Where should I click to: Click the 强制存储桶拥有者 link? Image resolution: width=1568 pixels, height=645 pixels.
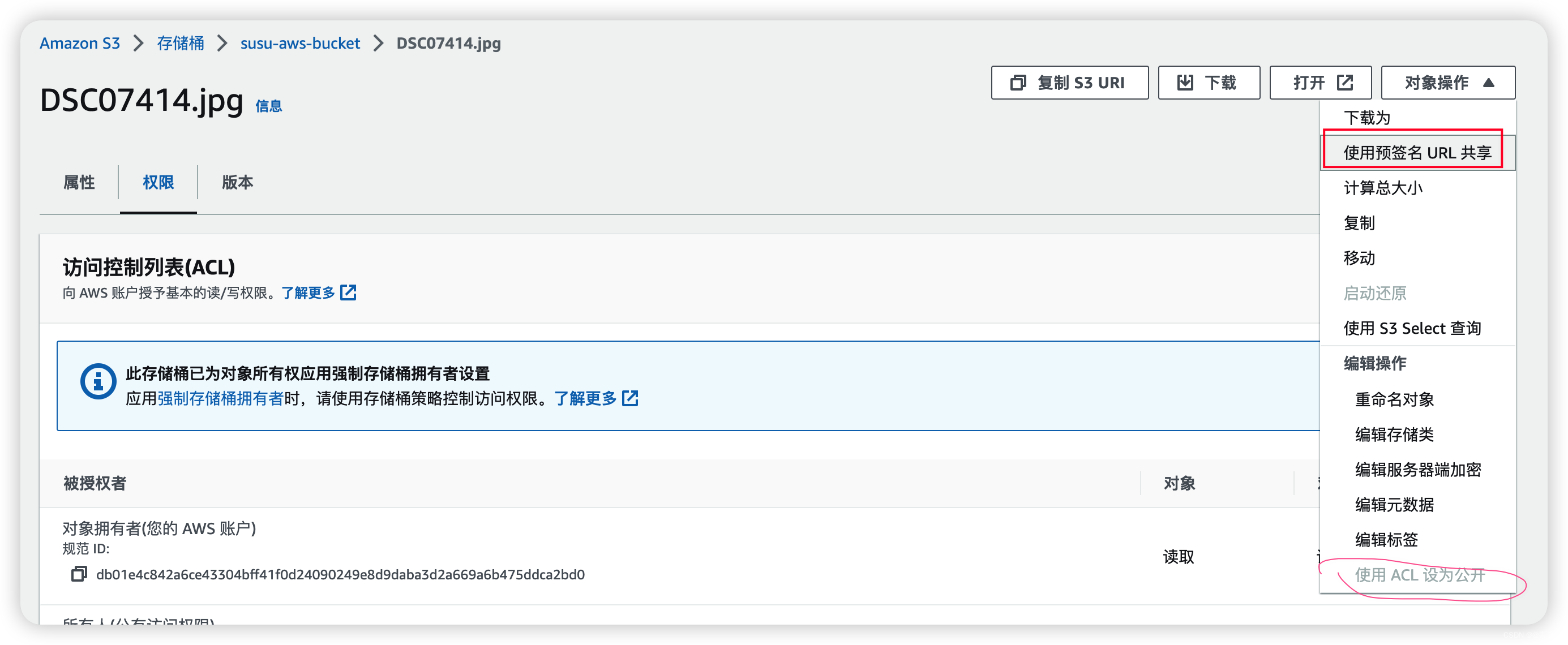[x=220, y=398]
